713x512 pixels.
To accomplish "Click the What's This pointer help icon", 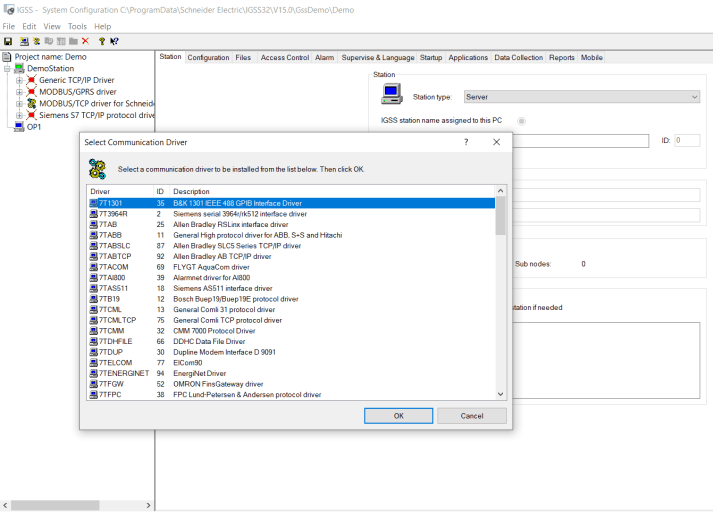I will [x=114, y=41].
